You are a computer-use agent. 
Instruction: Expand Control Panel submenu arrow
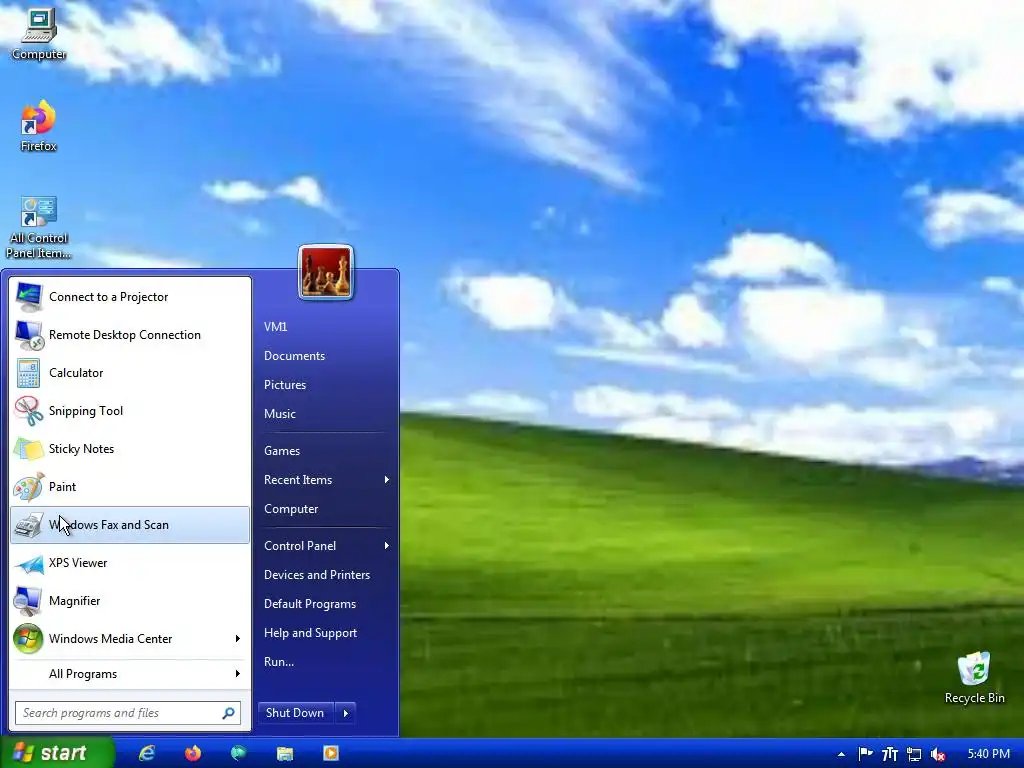click(x=387, y=546)
